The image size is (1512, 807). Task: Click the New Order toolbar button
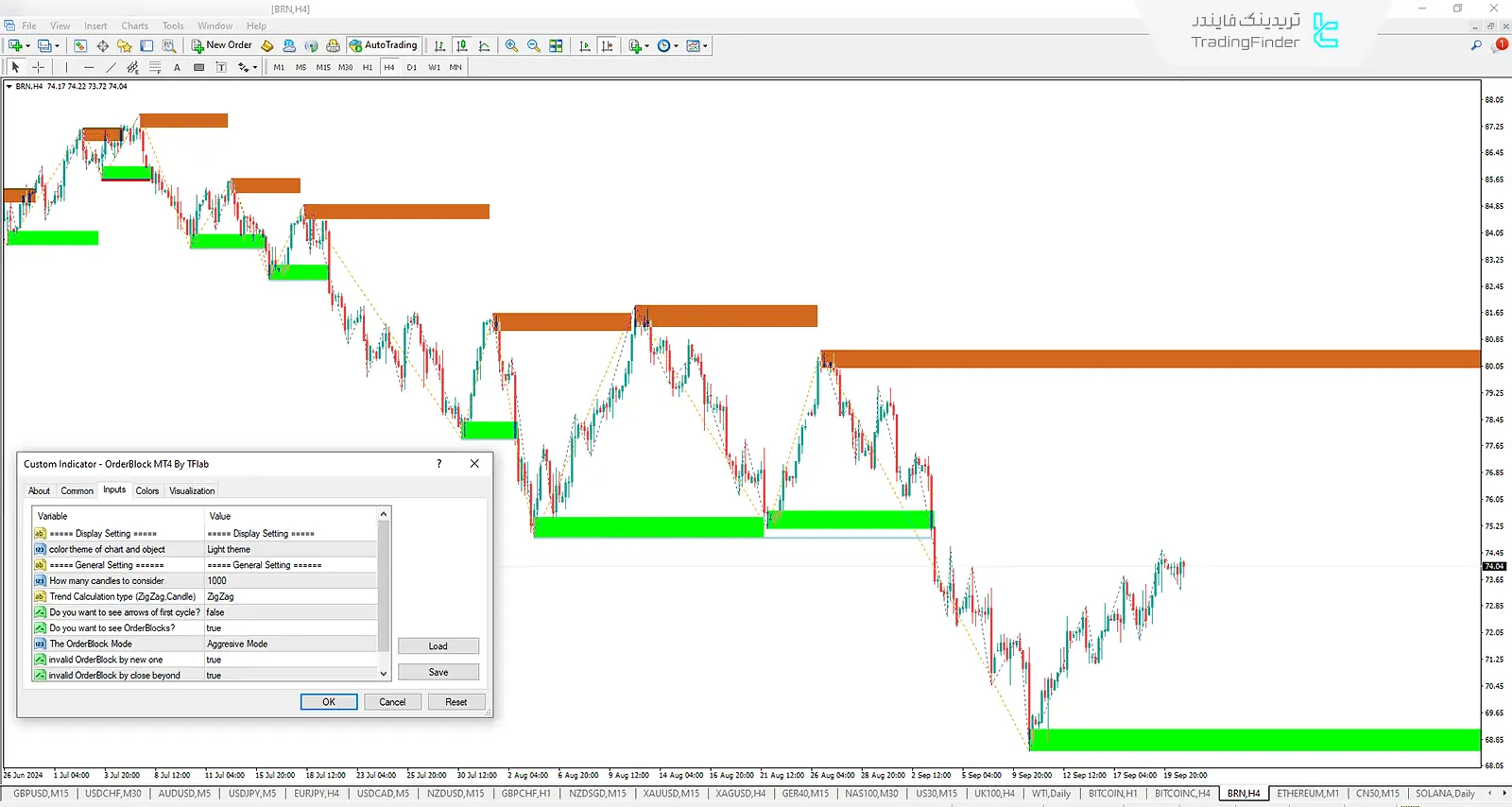pos(222,45)
